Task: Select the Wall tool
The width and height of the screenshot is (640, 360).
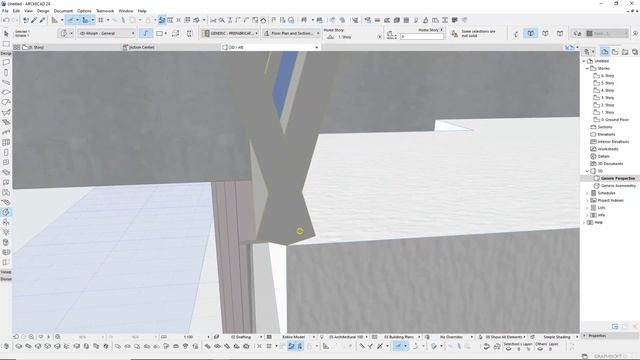Action: pos(6,62)
